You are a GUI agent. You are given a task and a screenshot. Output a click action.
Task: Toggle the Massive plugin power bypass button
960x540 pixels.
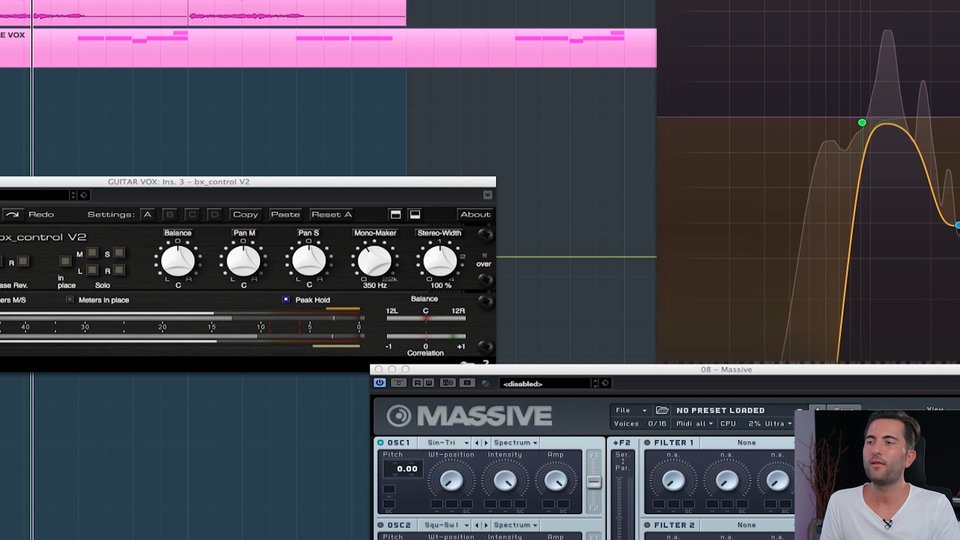tap(380, 383)
